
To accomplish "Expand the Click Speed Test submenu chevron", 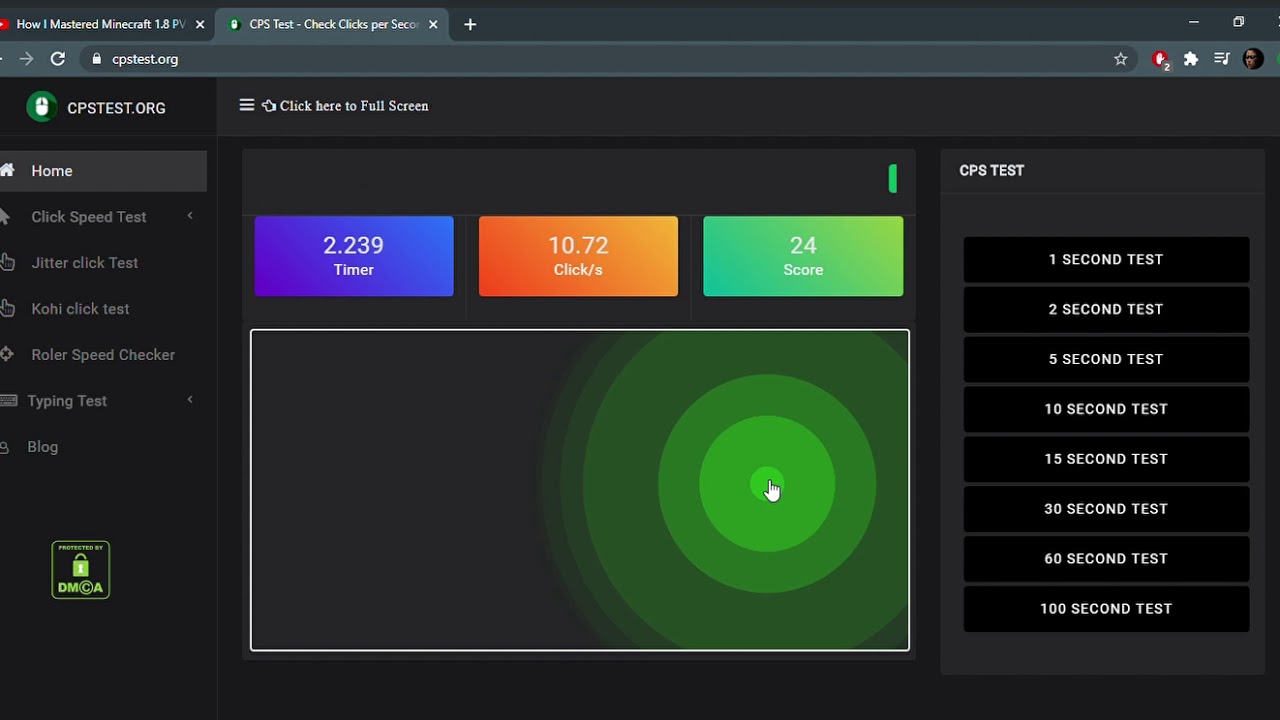I will pos(190,216).
